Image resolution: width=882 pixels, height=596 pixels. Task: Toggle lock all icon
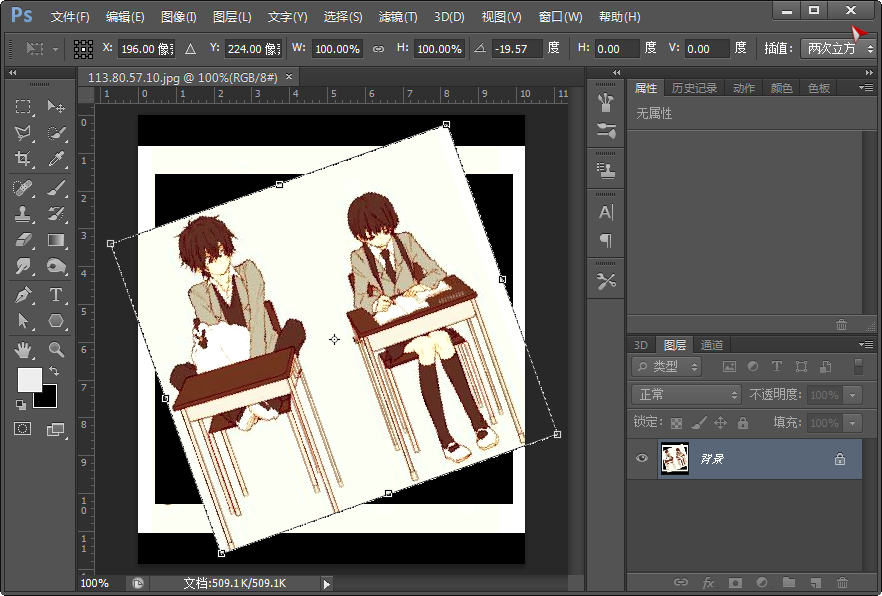tap(743, 423)
